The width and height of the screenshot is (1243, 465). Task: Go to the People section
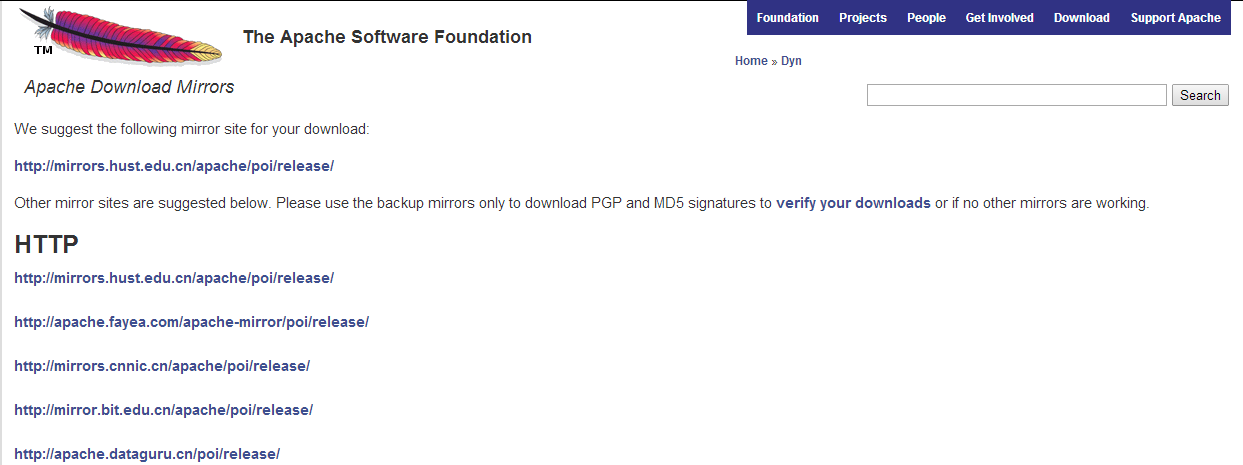click(926, 18)
